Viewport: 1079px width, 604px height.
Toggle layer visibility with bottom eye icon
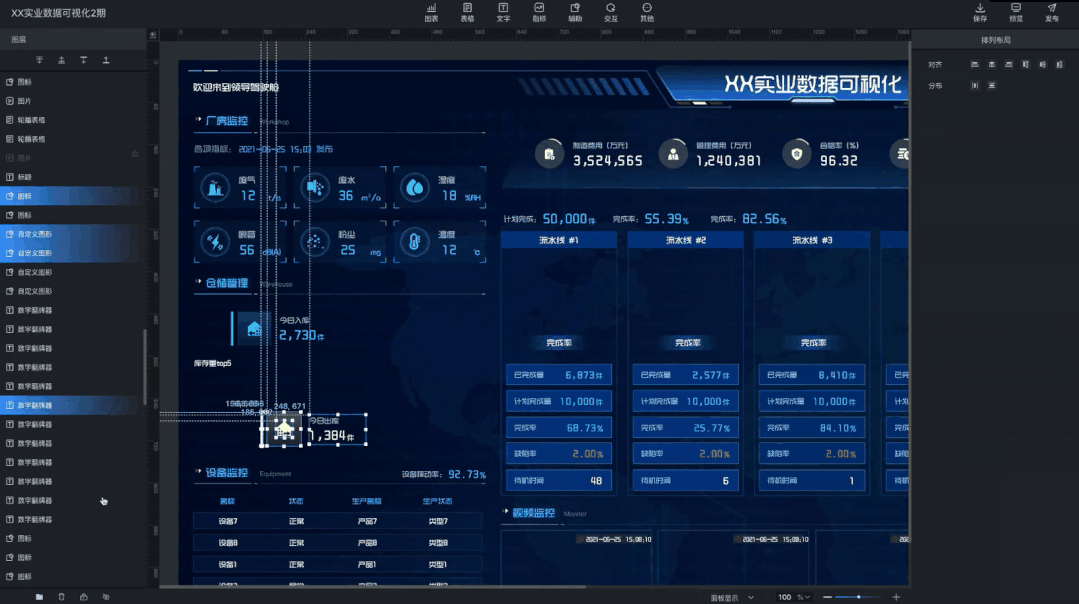pos(106,597)
